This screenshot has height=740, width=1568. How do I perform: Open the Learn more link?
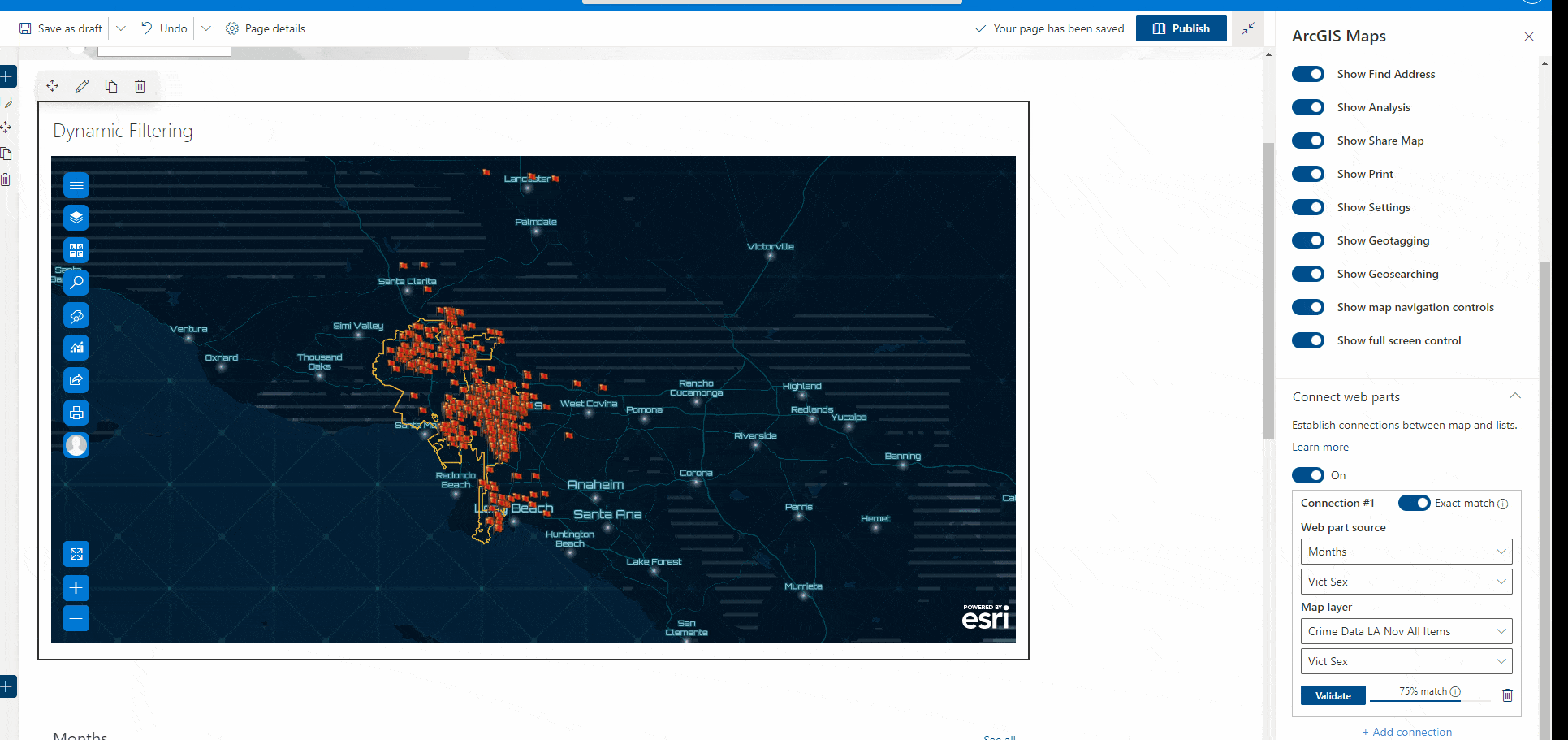pos(1320,447)
